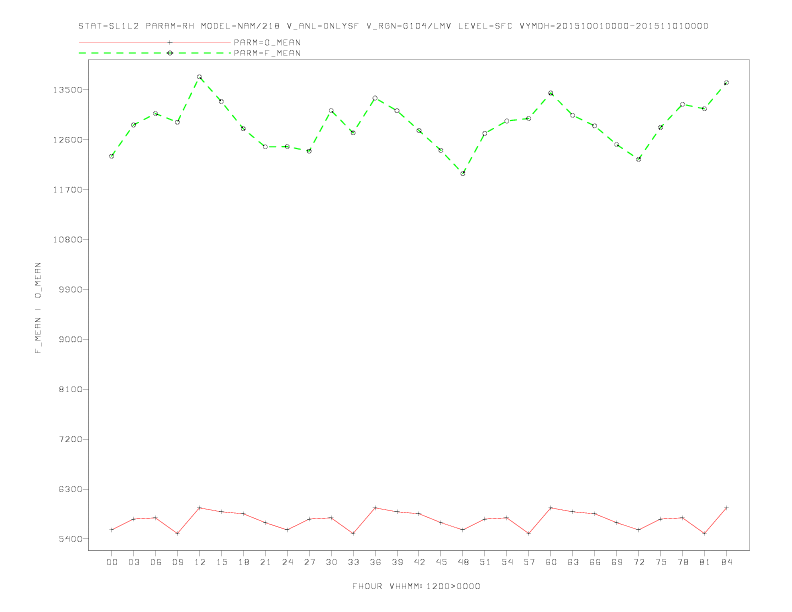The image size is (792, 612).
Task: Click the vertical axis title F_MEAN | O_MEAN
Action: [x=38, y=308]
